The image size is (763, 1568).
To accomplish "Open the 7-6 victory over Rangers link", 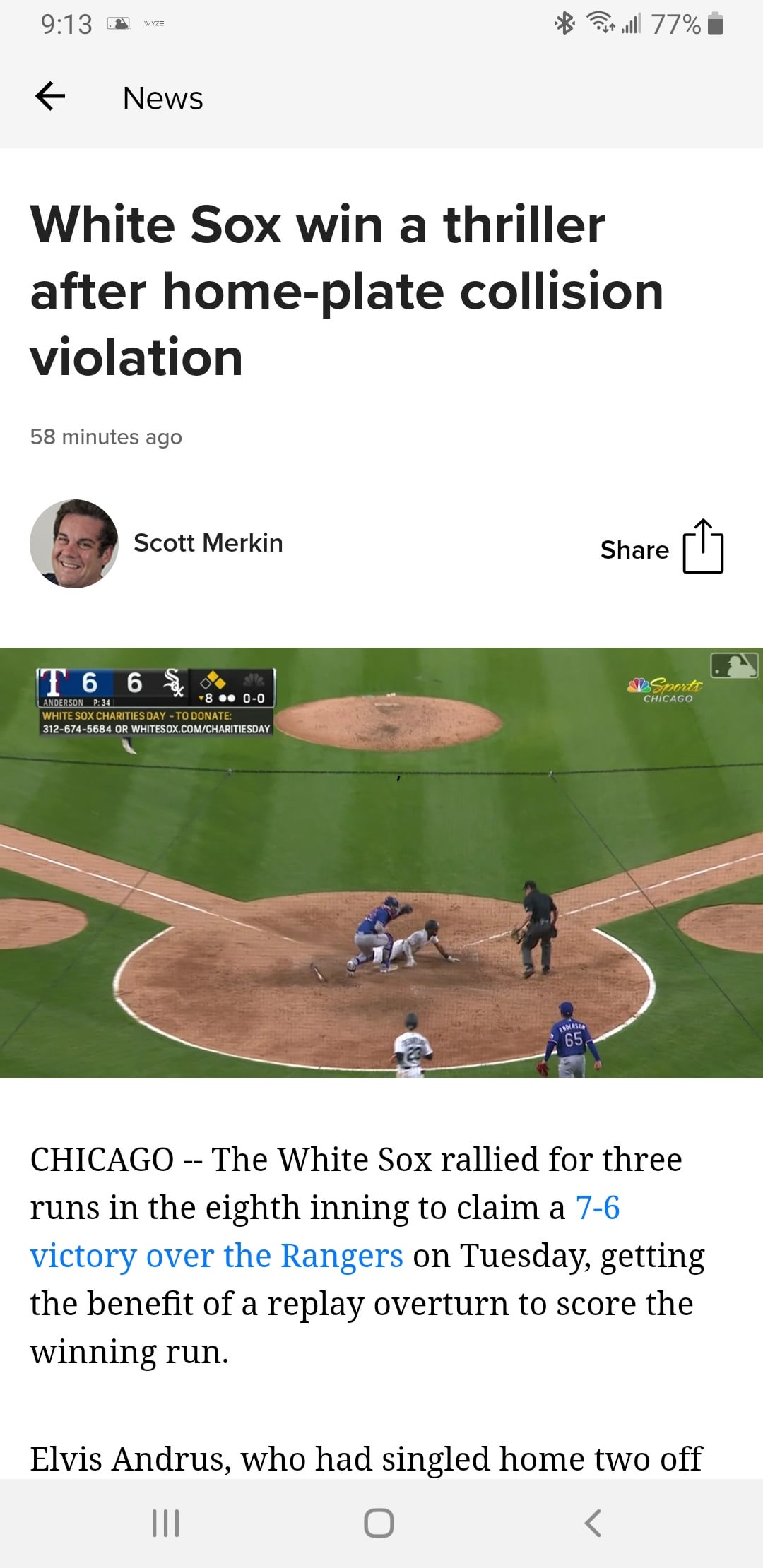I will [325, 1232].
